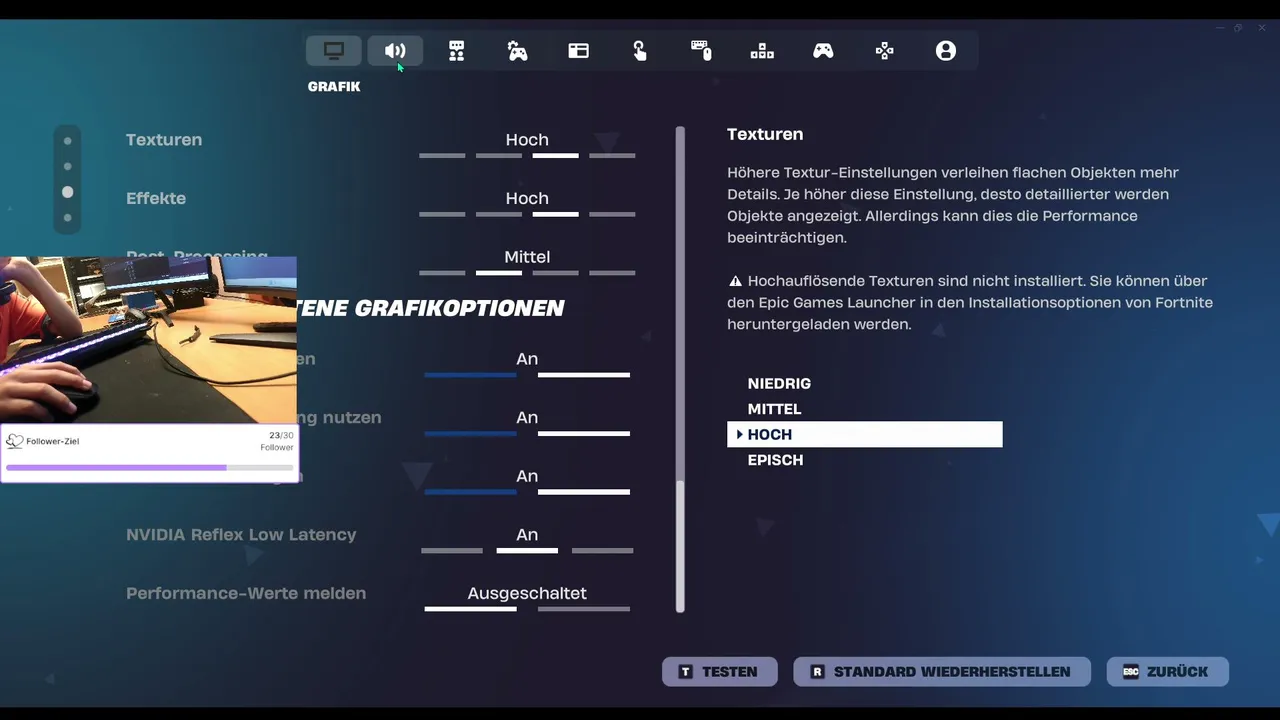1280x720 pixels.
Task: Click the Hoch value in the Effekte row
Action: (x=527, y=198)
